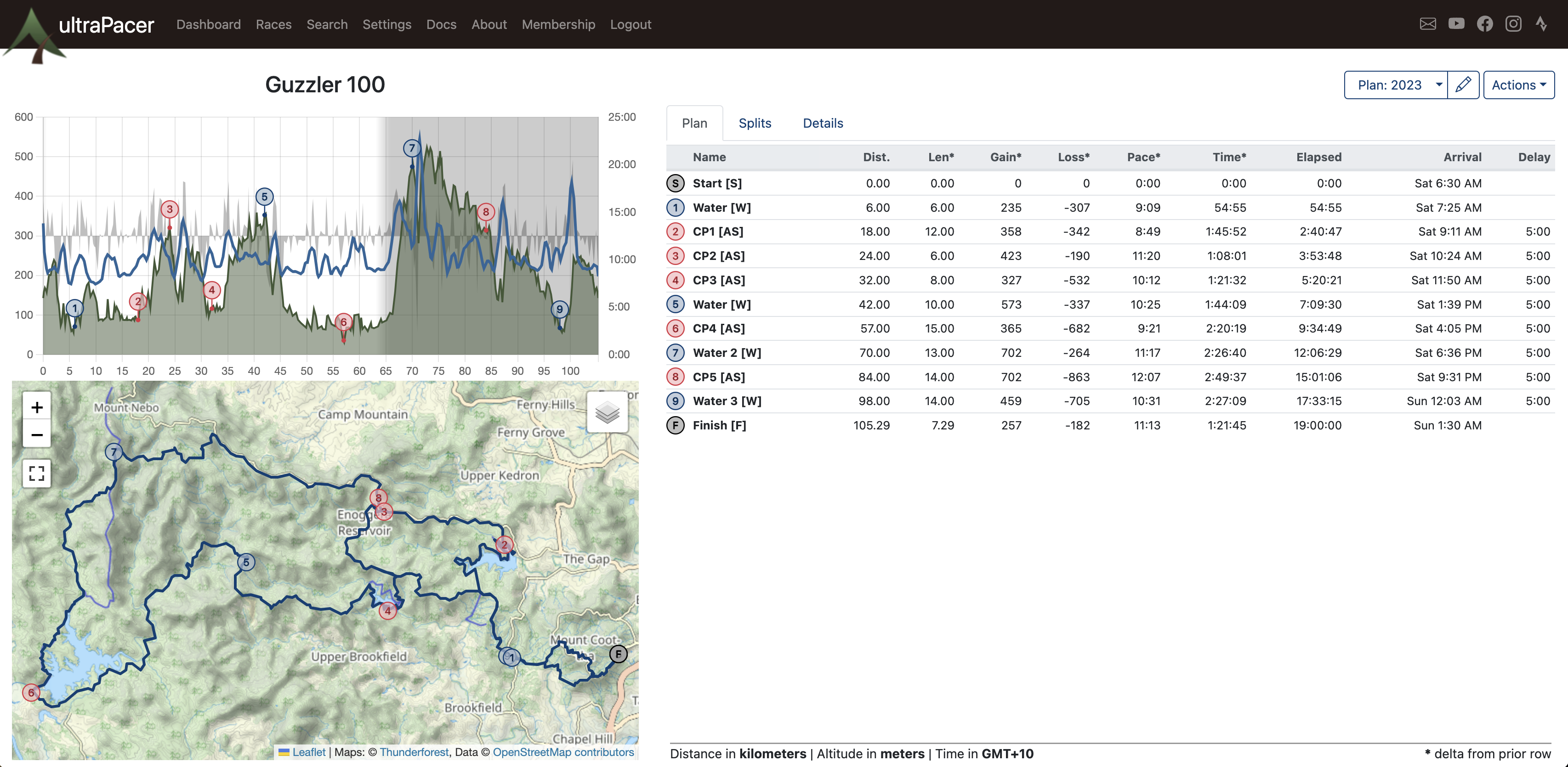1568x767 pixels.
Task: Click the pencil edit plan icon
Action: pyautogui.click(x=1463, y=85)
